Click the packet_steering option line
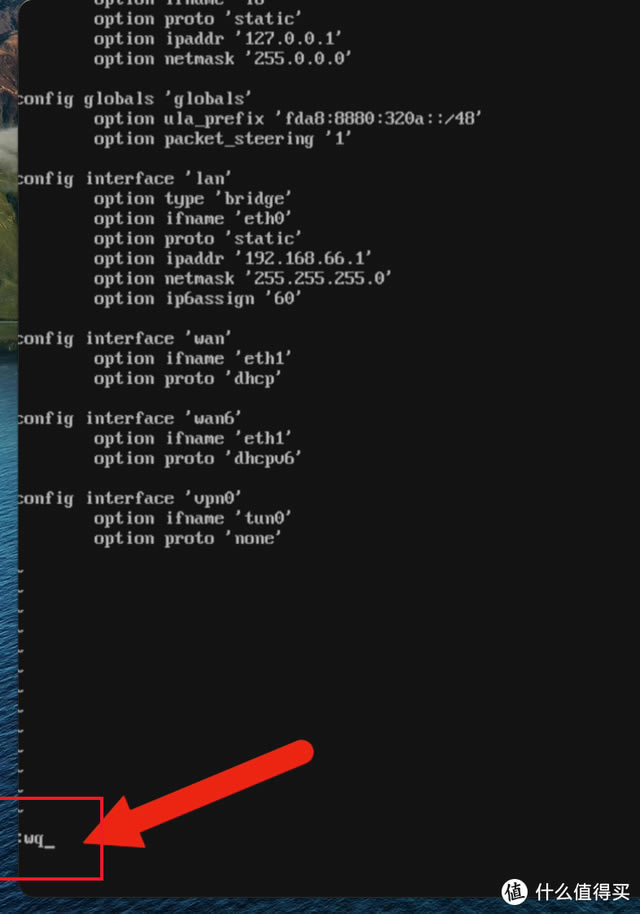This screenshot has width=640, height=914. pos(223,139)
